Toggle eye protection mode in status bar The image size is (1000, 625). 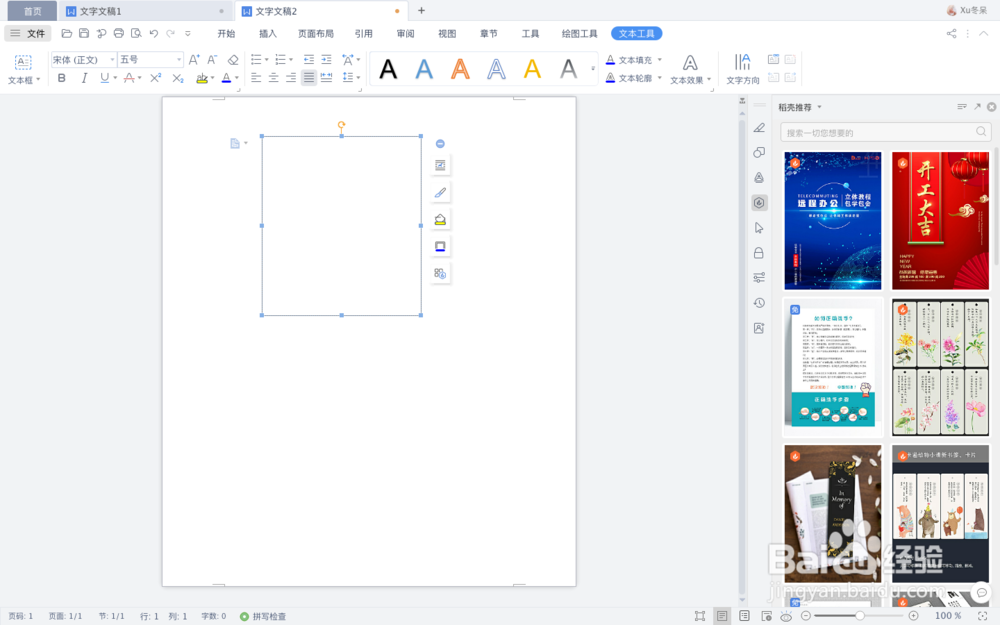[786, 616]
